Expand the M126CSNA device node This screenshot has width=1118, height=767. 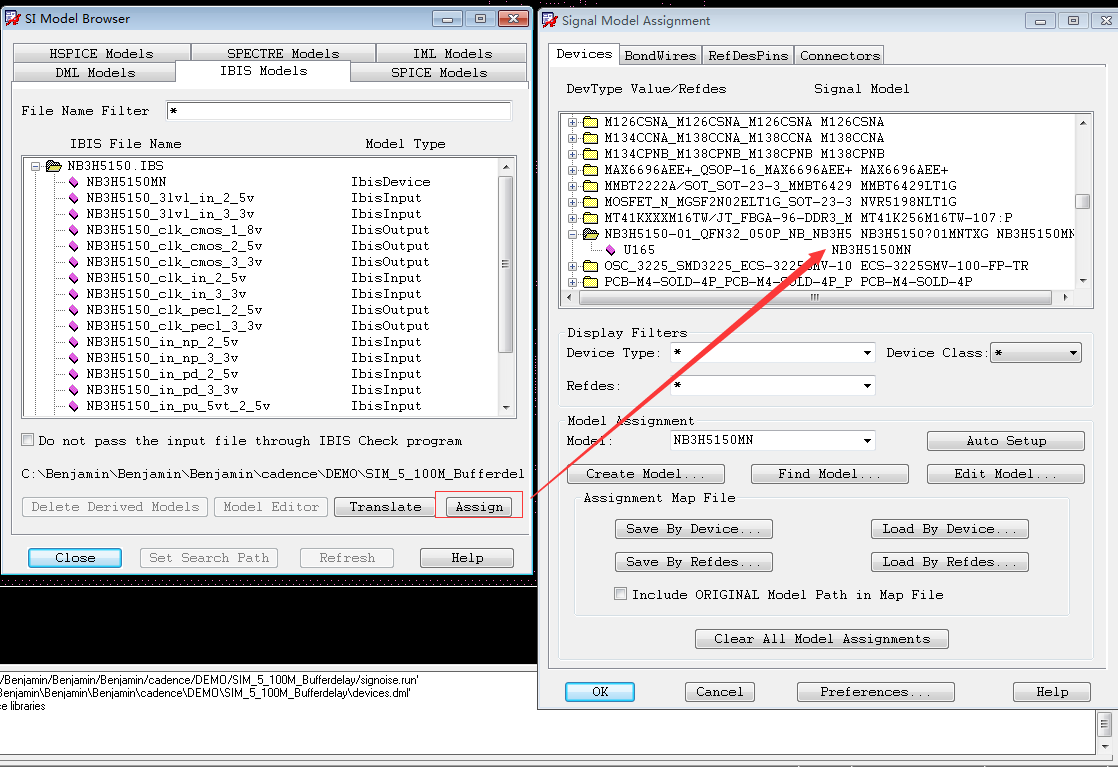(572, 122)
